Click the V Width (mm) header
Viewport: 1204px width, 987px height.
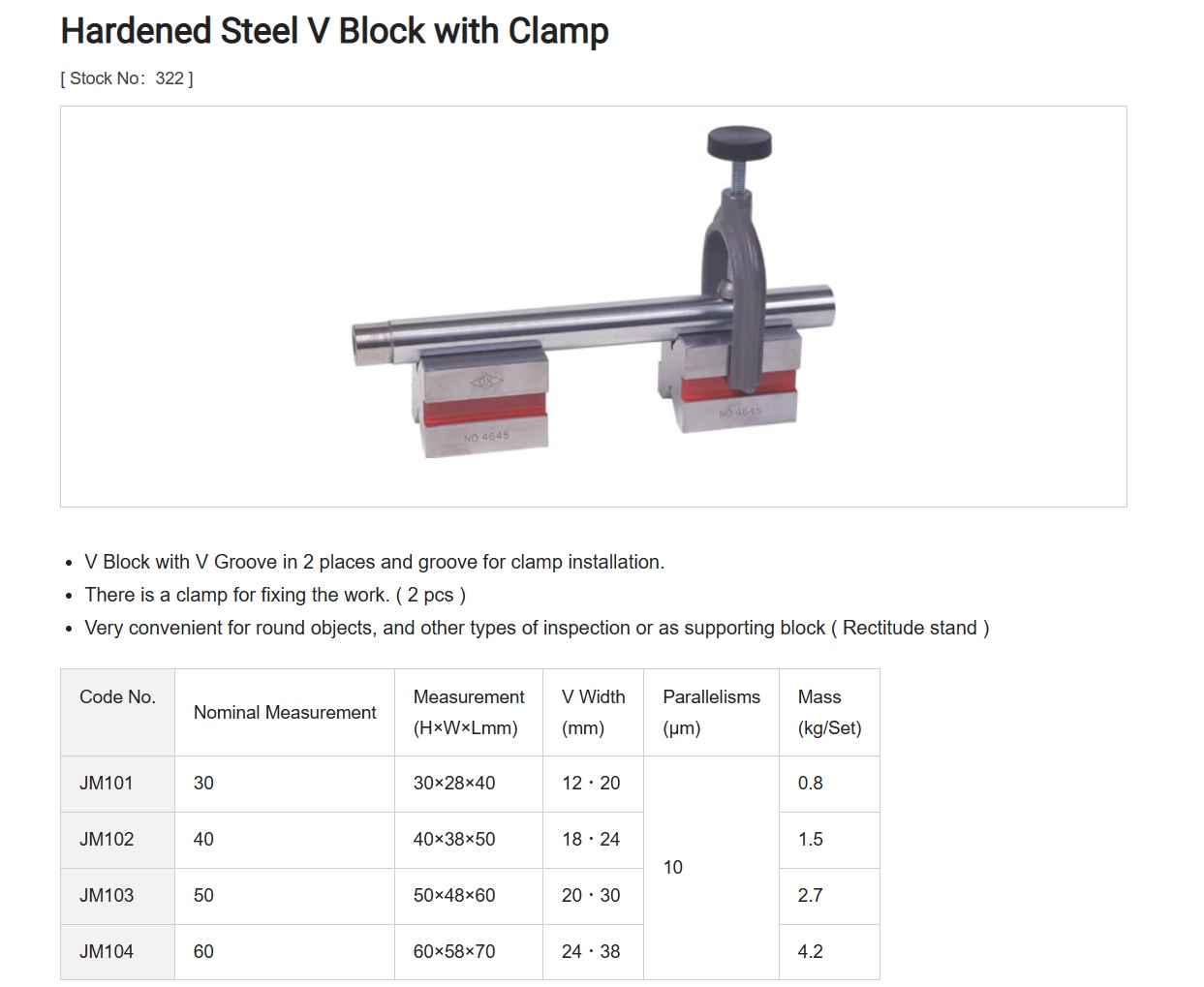coord(593,712)
